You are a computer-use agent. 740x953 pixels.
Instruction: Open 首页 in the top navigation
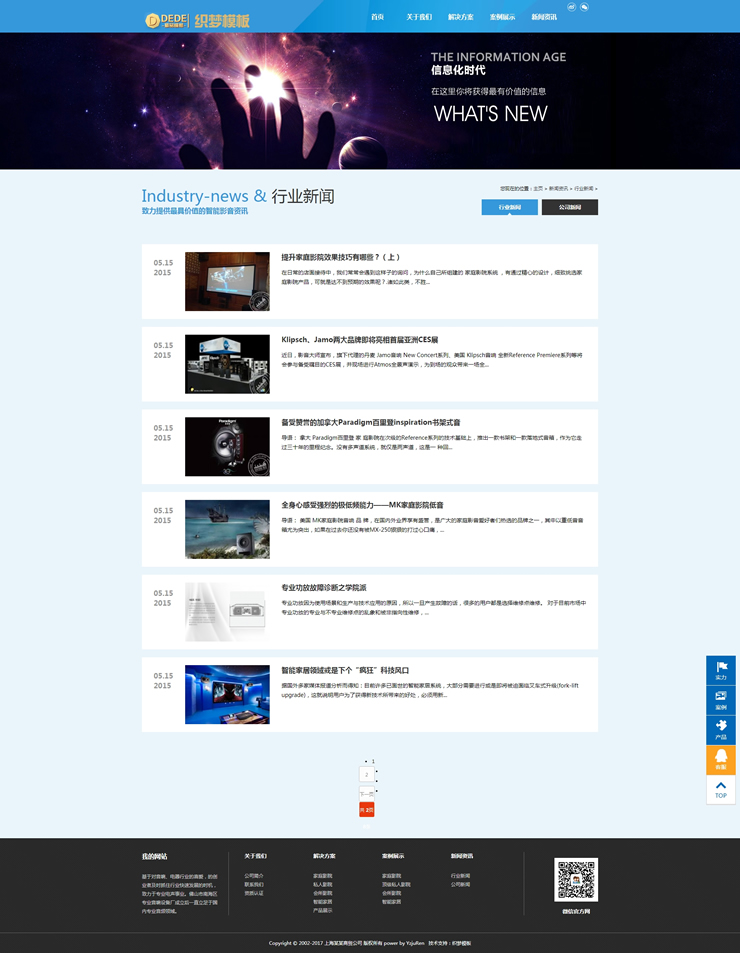377,17
